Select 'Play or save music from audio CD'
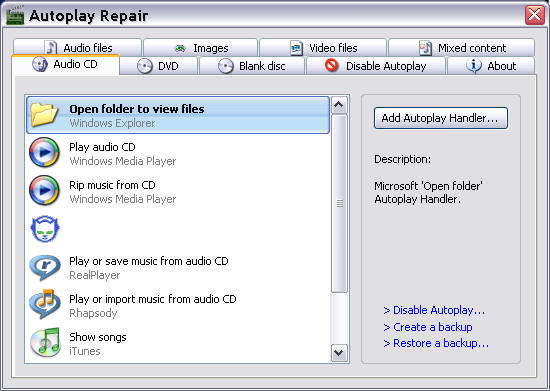Viewport: 550px width, 391px height. pyautogui.click(x=178, y=267)
